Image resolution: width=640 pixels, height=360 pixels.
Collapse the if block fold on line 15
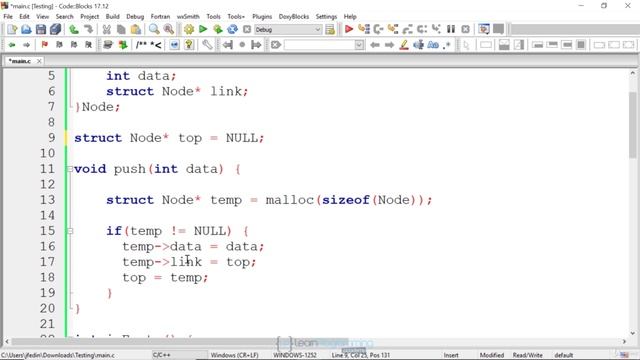(x=70, y=231)
